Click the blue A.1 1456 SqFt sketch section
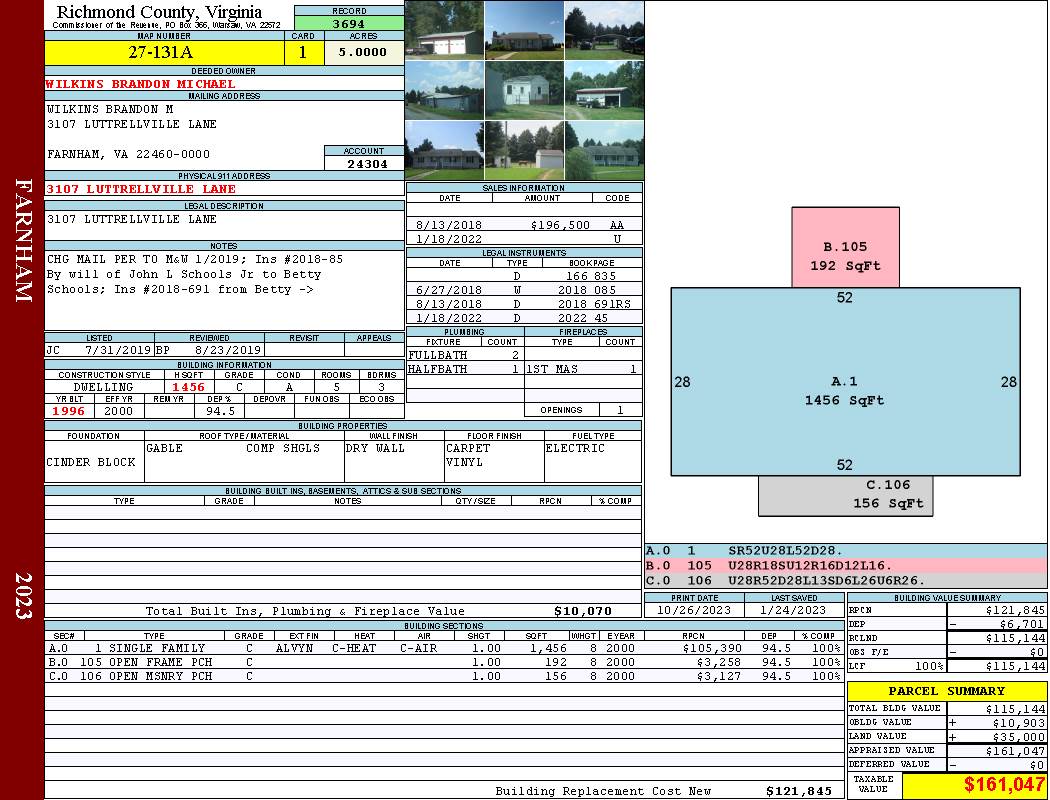 (x=845, y=382)
